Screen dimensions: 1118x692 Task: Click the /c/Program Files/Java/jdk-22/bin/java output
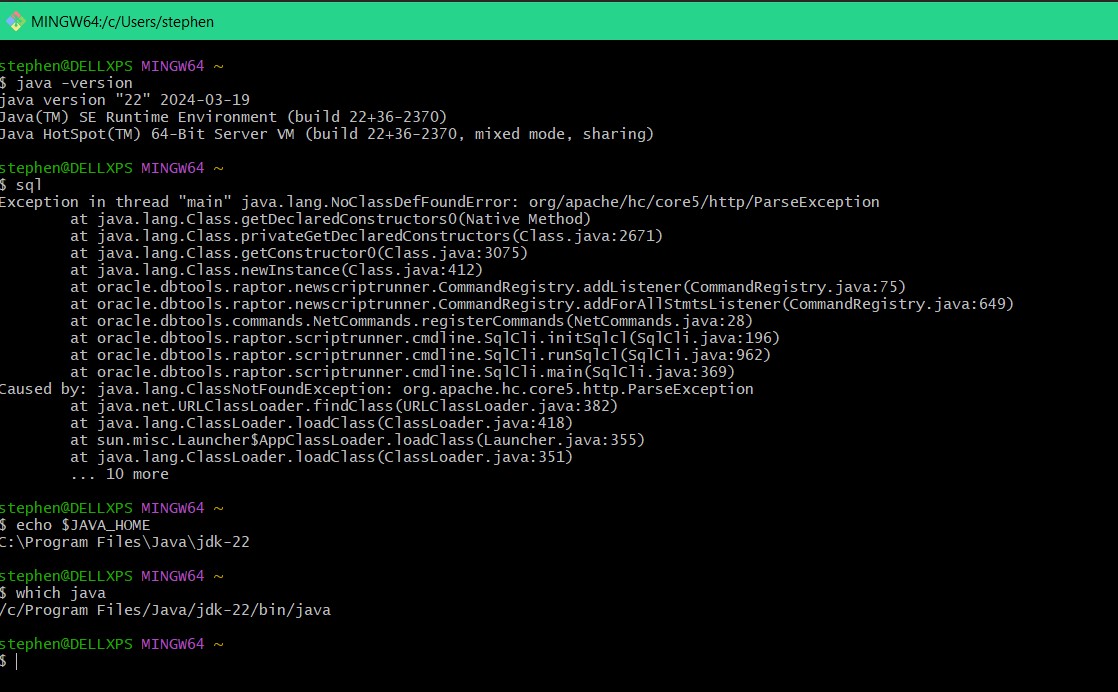tap(165, 610)
